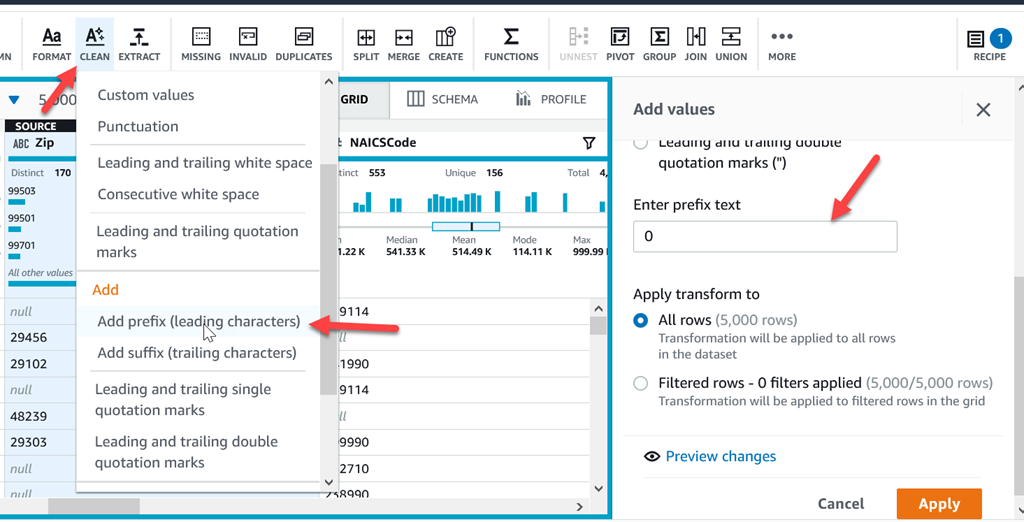Open NAICSCode column filter
This screenshot has width=1024, height=522.
[589, 143]
